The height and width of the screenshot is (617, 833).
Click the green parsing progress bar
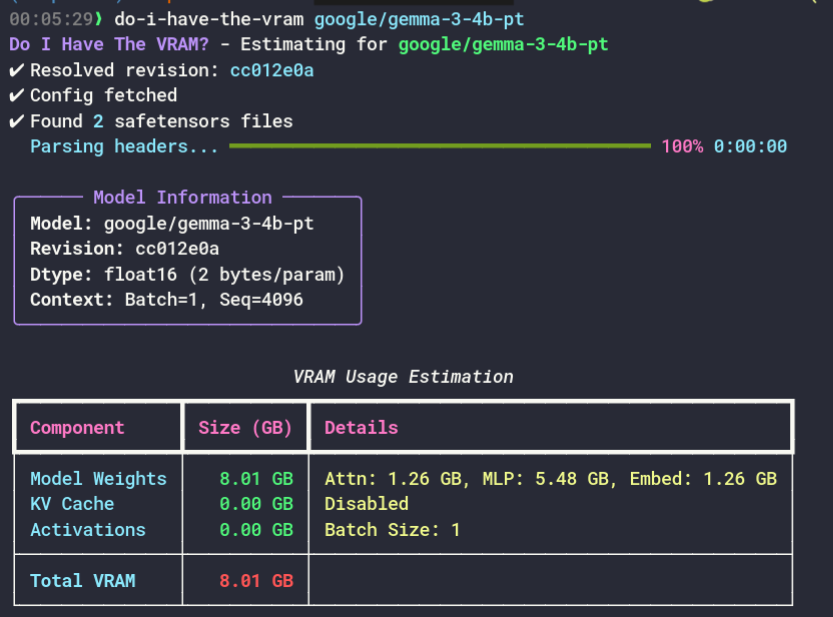(x=440, y=146)
